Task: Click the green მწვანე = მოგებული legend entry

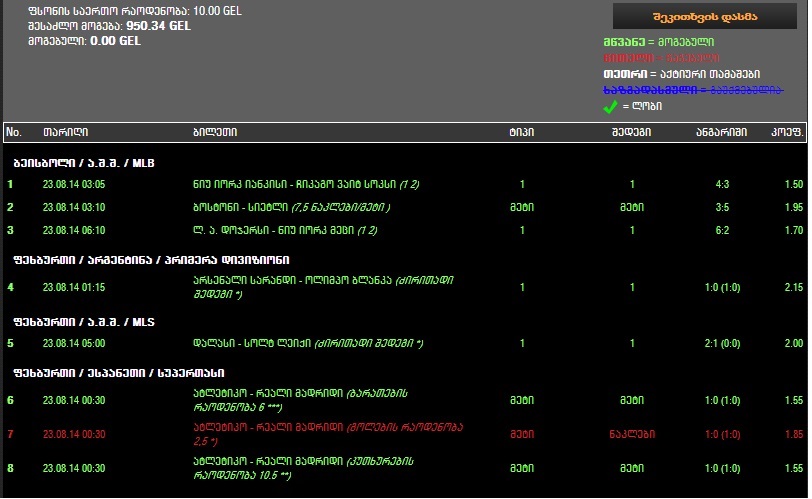Action: 658,42
